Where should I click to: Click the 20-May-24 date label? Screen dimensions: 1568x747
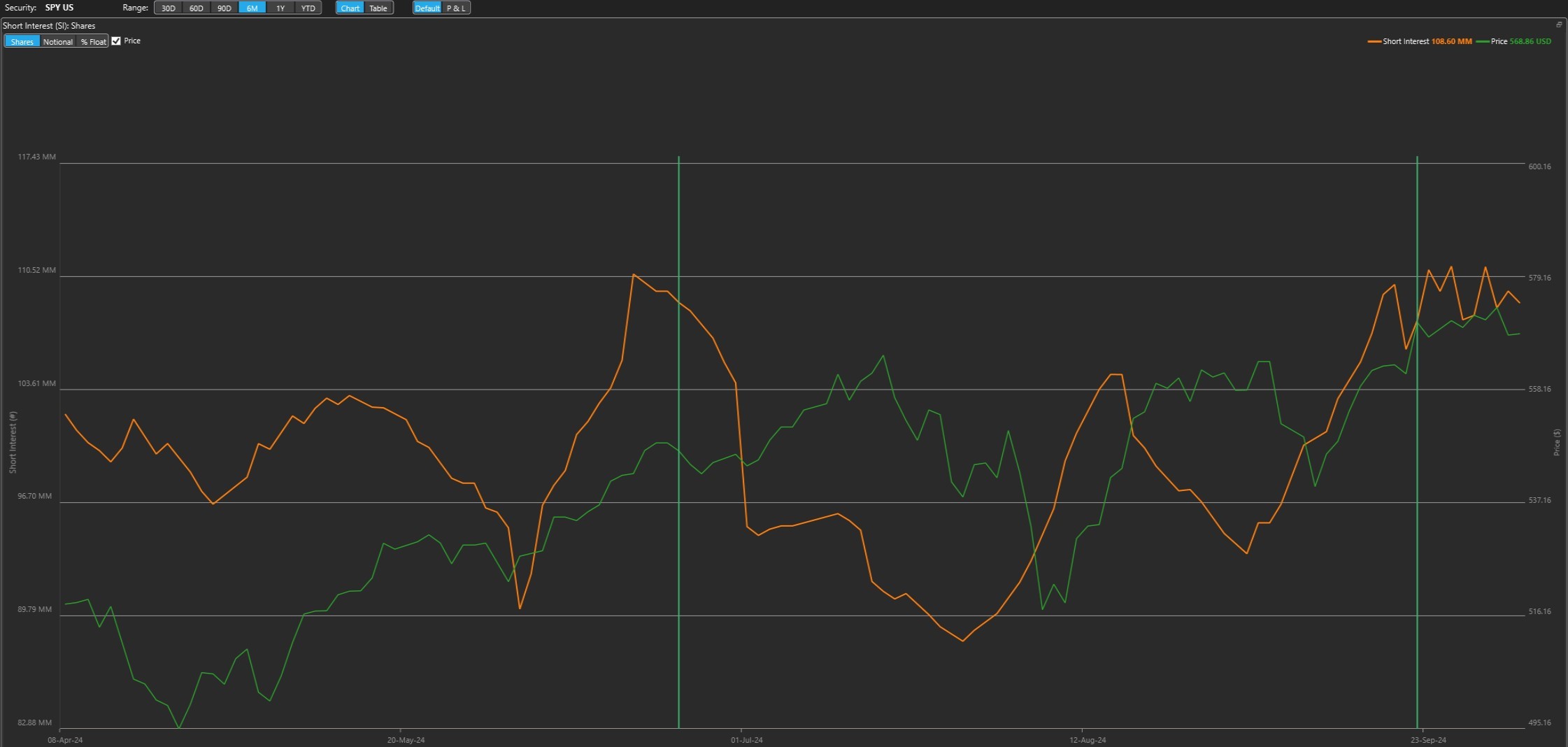(x=406, y=740)
